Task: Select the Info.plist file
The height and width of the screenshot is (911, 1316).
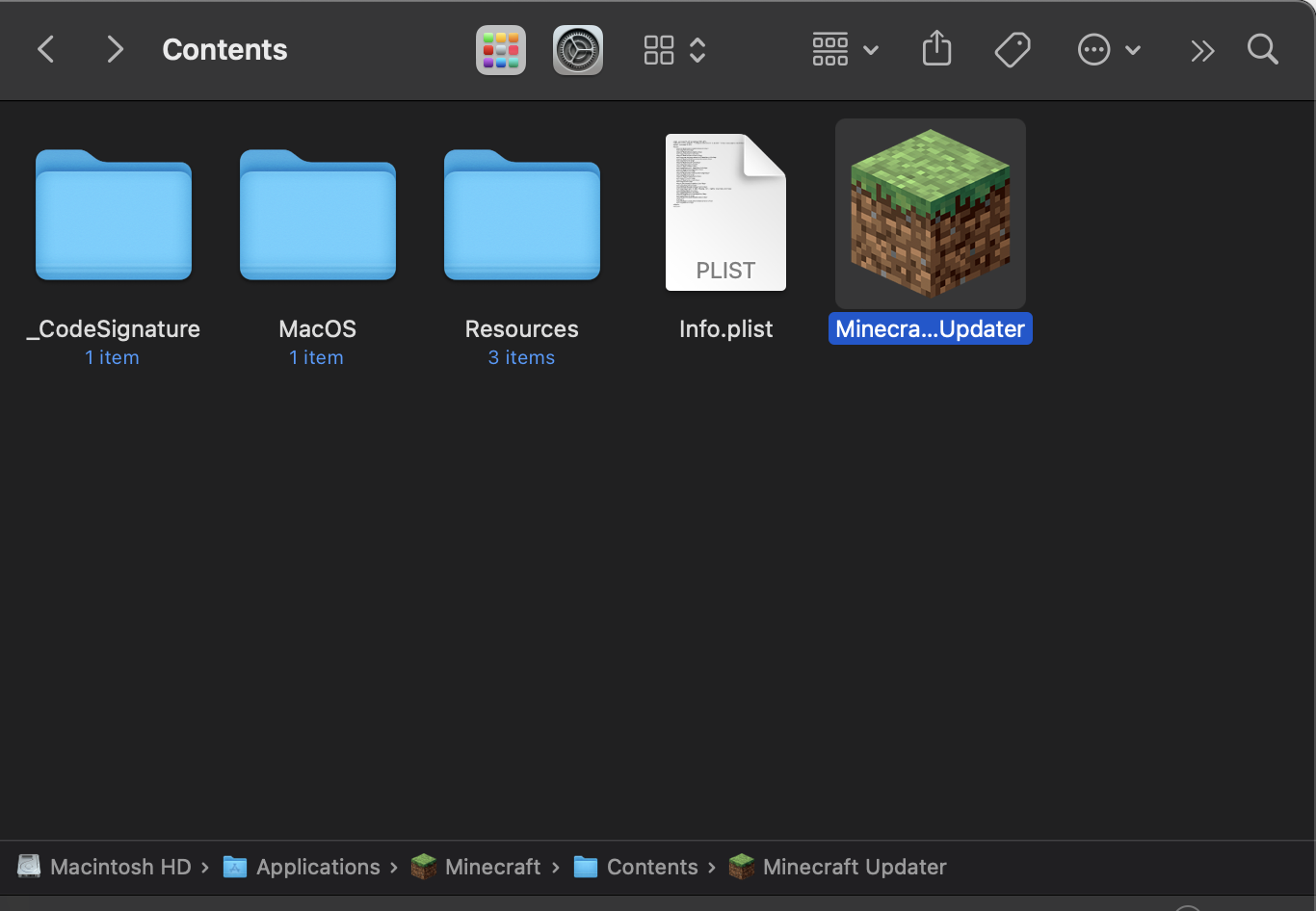Action: 725,213
